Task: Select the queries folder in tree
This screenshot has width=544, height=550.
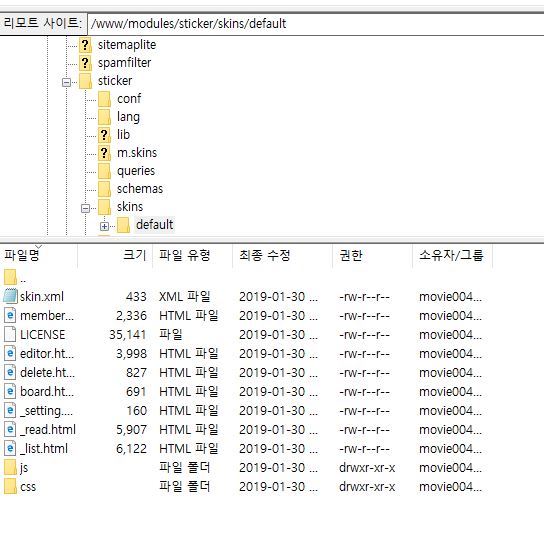Action: 136,171
